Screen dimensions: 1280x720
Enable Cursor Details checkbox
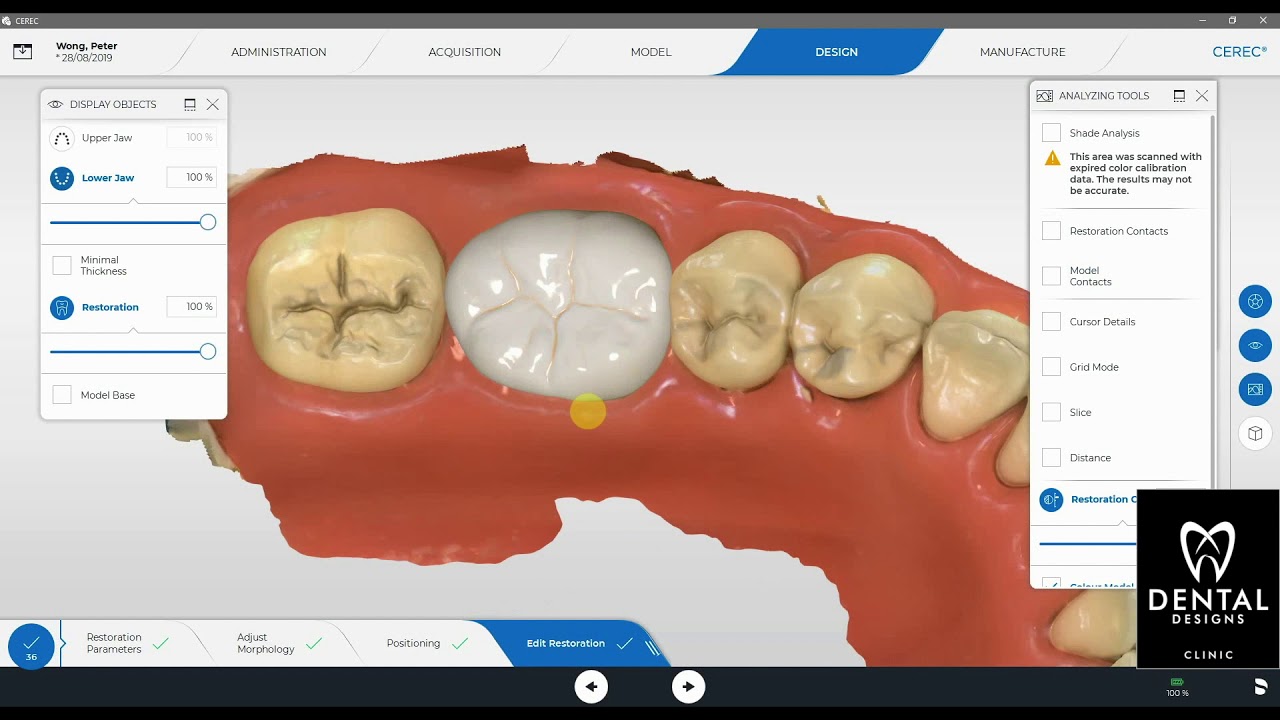[x=1051, y=322]
